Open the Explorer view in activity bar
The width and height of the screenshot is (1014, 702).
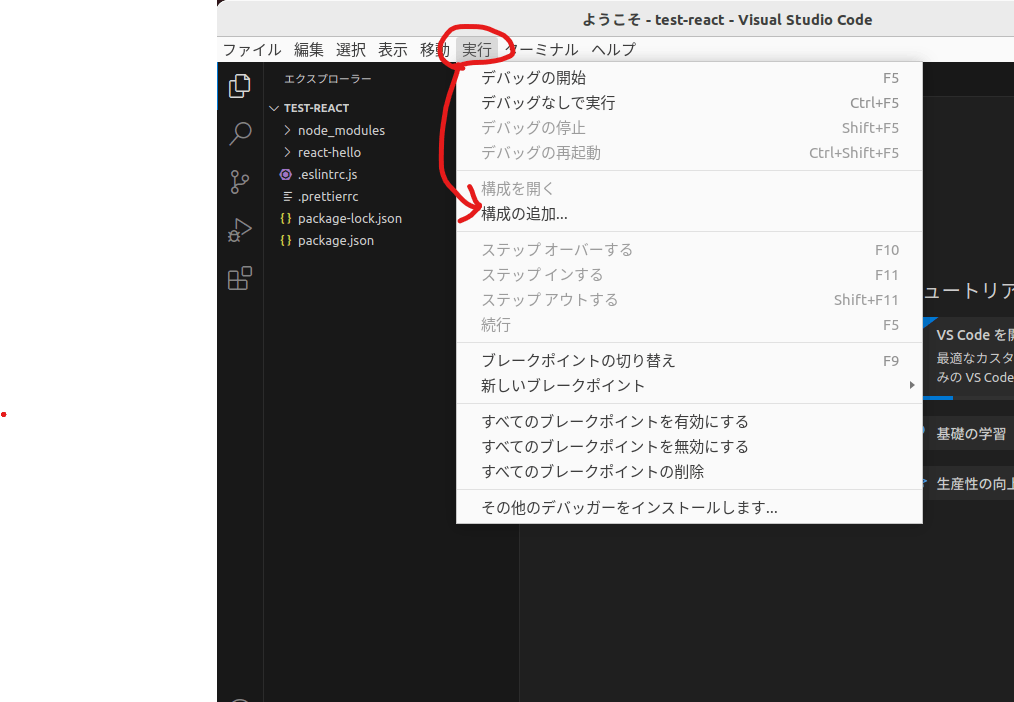pos(240,86)
